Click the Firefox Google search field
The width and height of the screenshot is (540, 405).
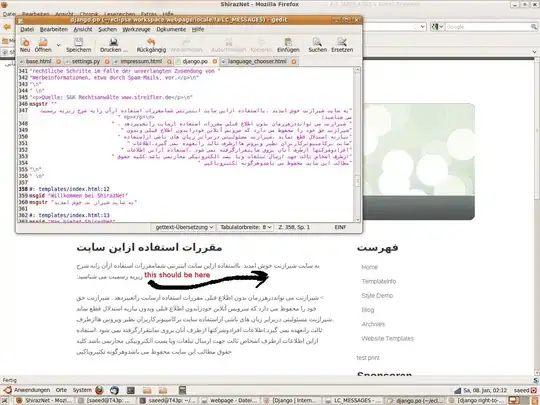[487, 27]
